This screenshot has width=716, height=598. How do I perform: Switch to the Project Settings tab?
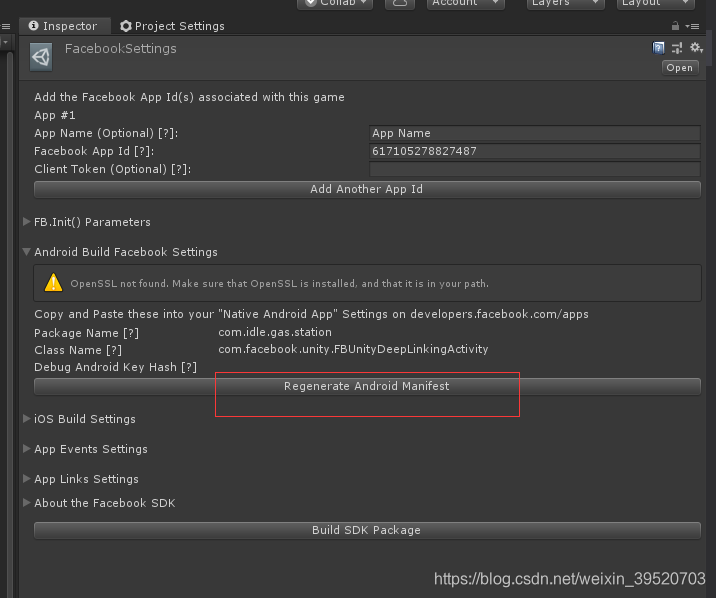[x=172, y=26]
